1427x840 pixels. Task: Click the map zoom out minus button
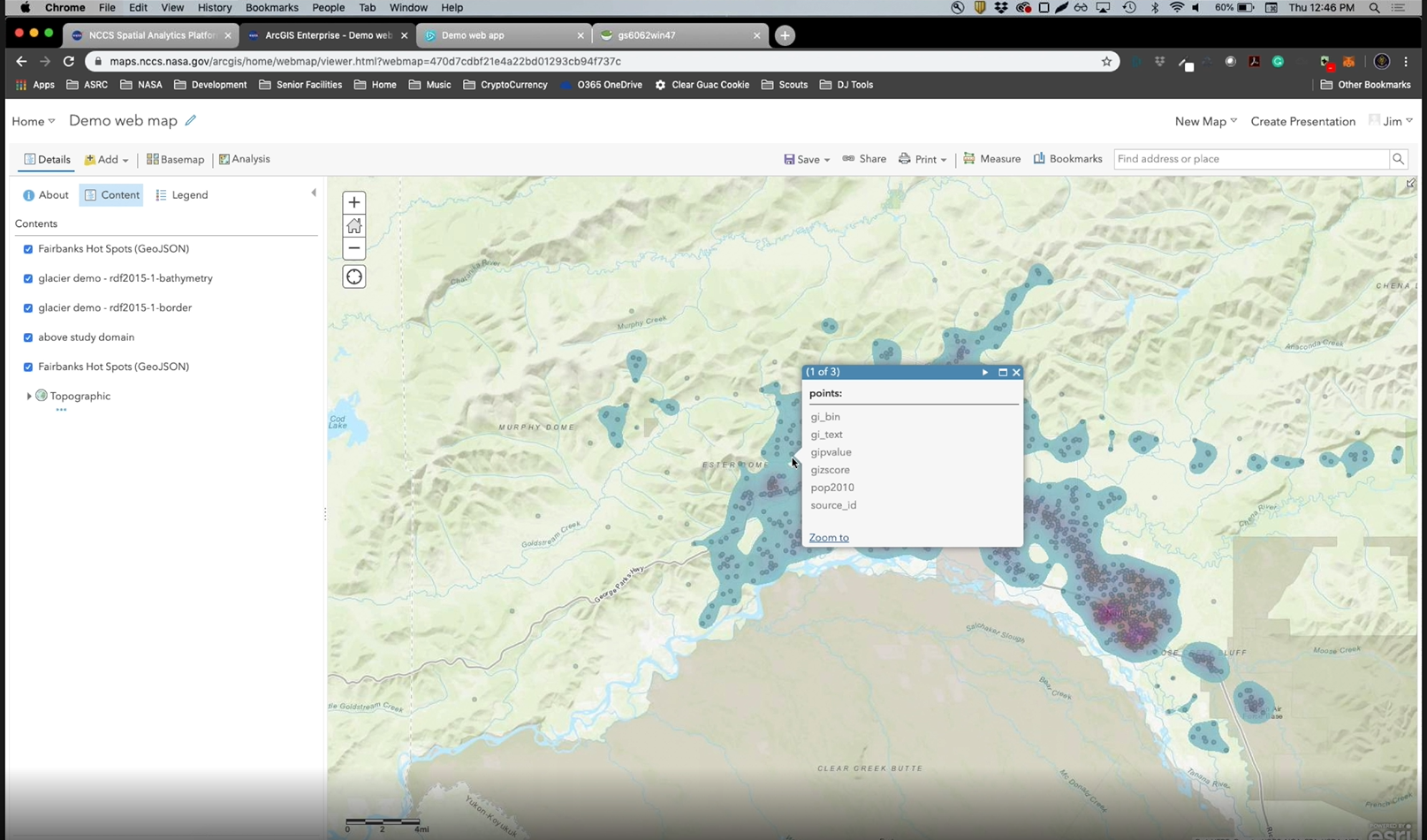354,248
